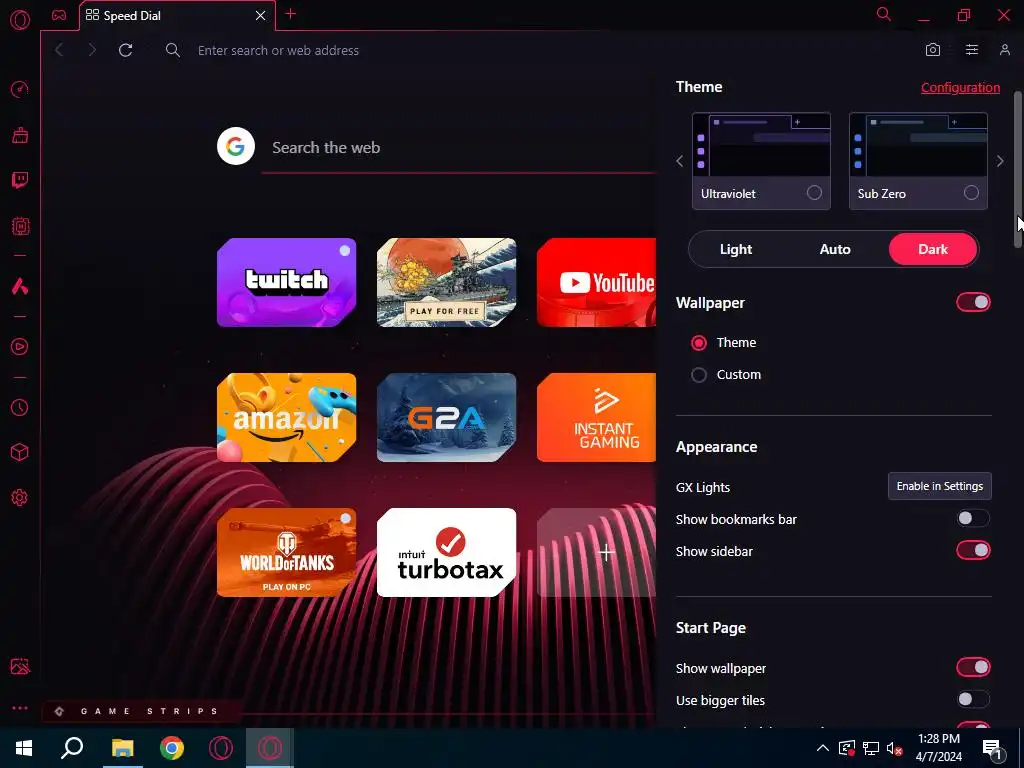
Task: Add a site with the plus tile
Action: 596,552
